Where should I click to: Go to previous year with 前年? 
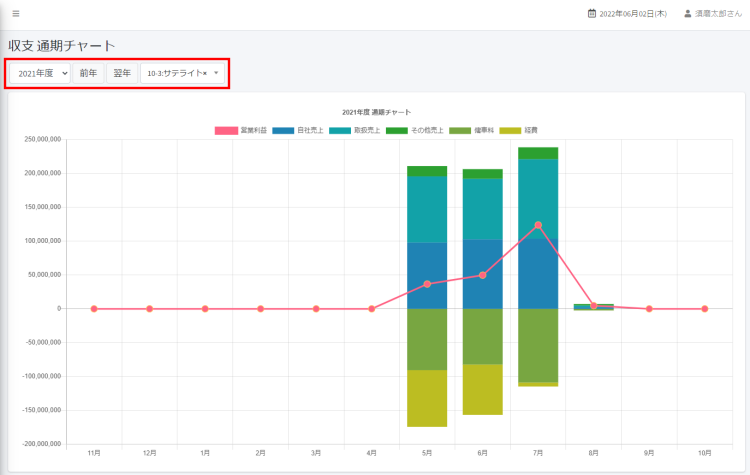coord(89,73)
